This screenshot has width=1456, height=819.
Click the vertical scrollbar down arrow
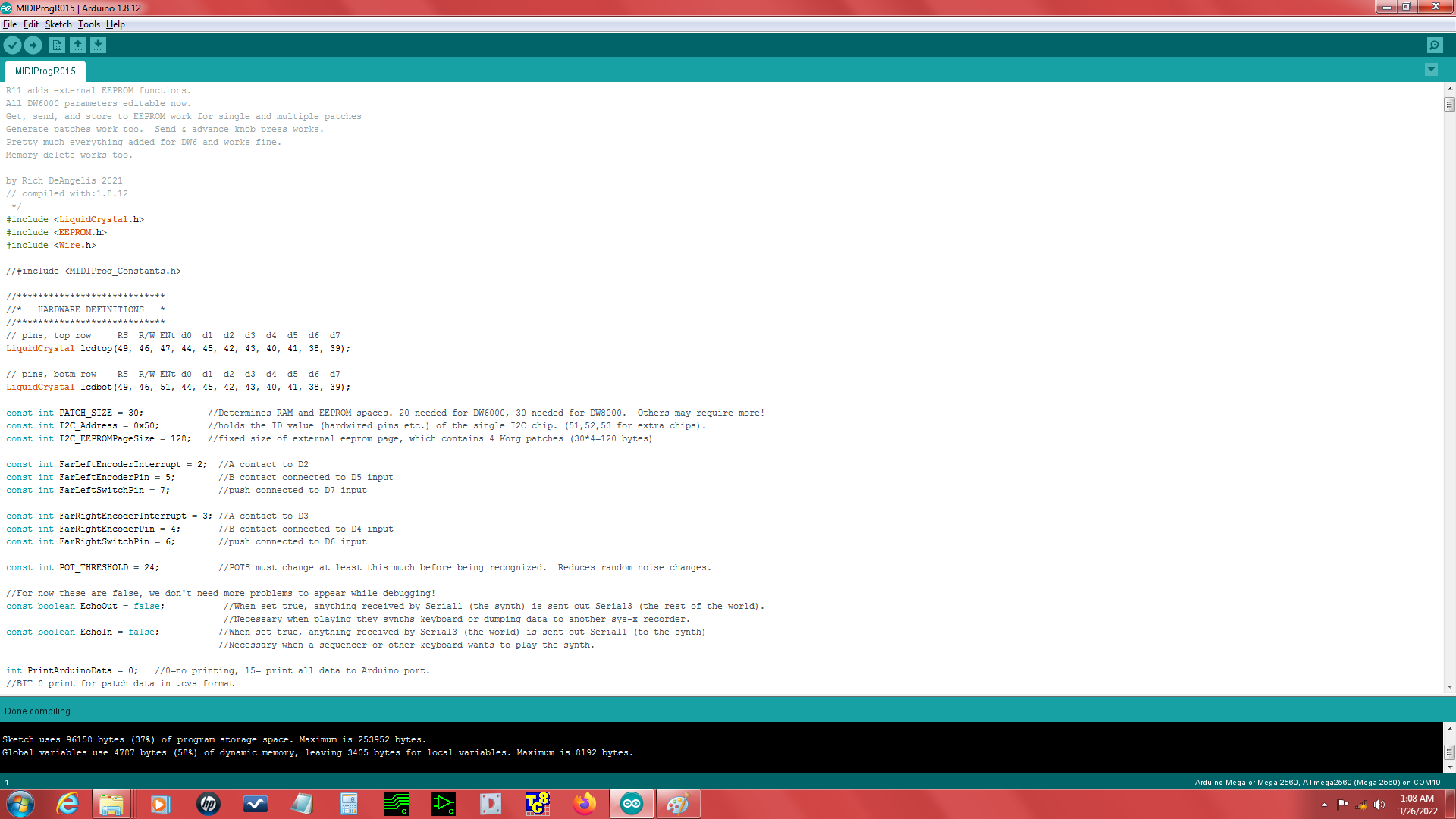click(x=1449, y=689)
